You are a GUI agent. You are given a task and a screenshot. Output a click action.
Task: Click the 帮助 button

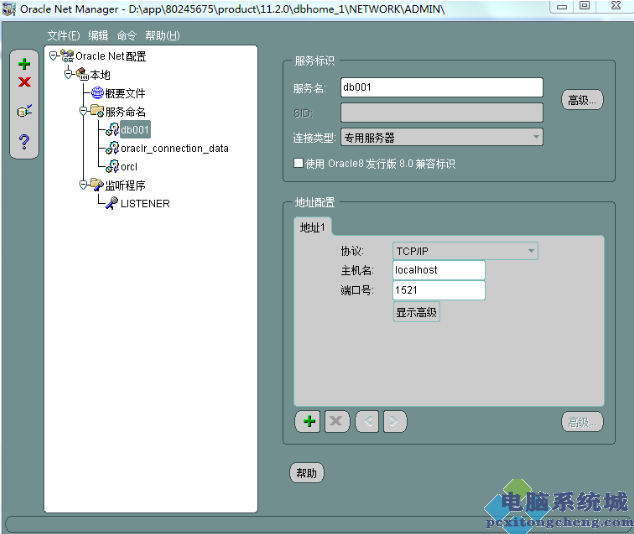point(306,473)
